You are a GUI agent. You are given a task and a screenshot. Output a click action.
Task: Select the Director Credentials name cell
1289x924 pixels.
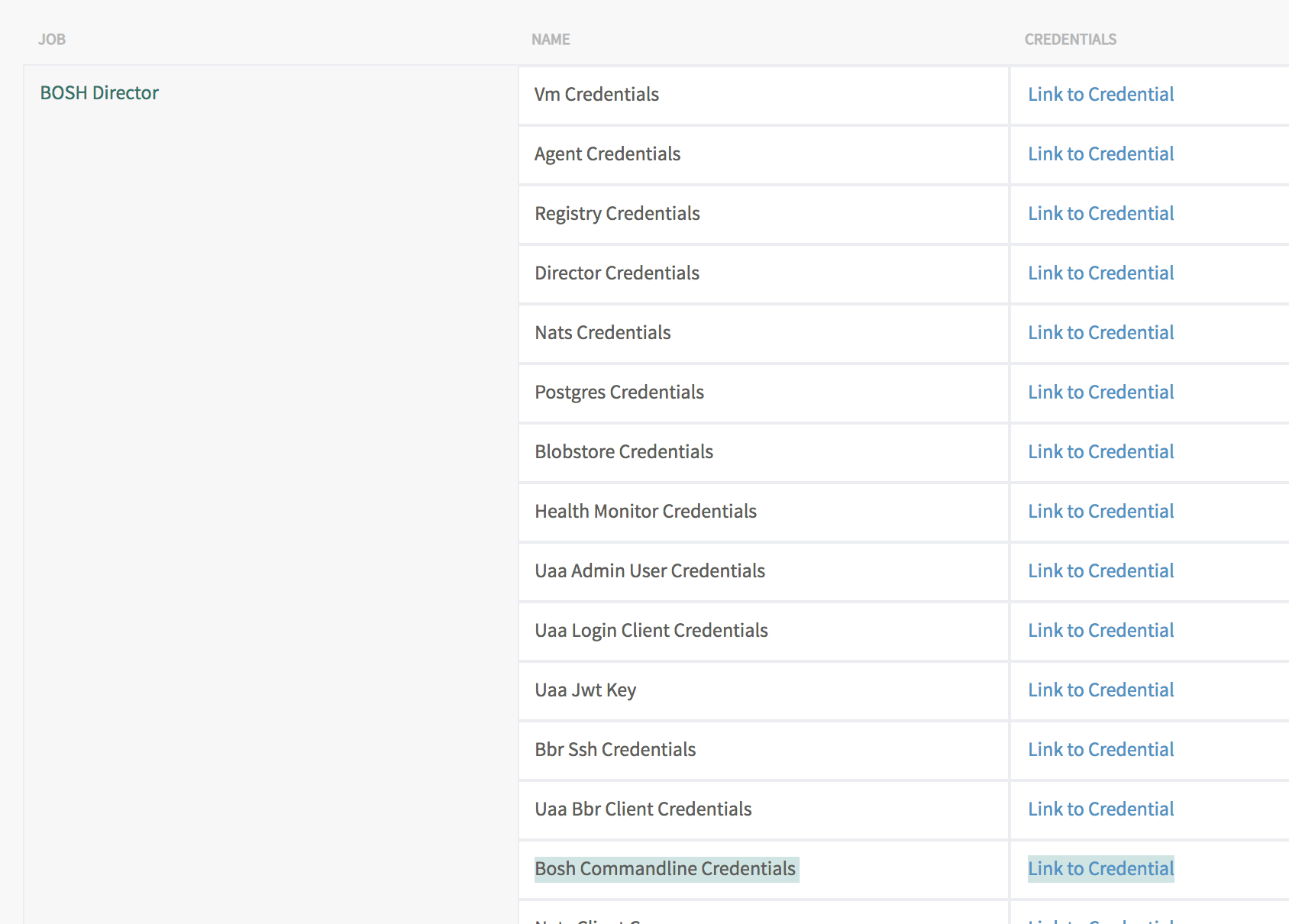click(764, 273)
